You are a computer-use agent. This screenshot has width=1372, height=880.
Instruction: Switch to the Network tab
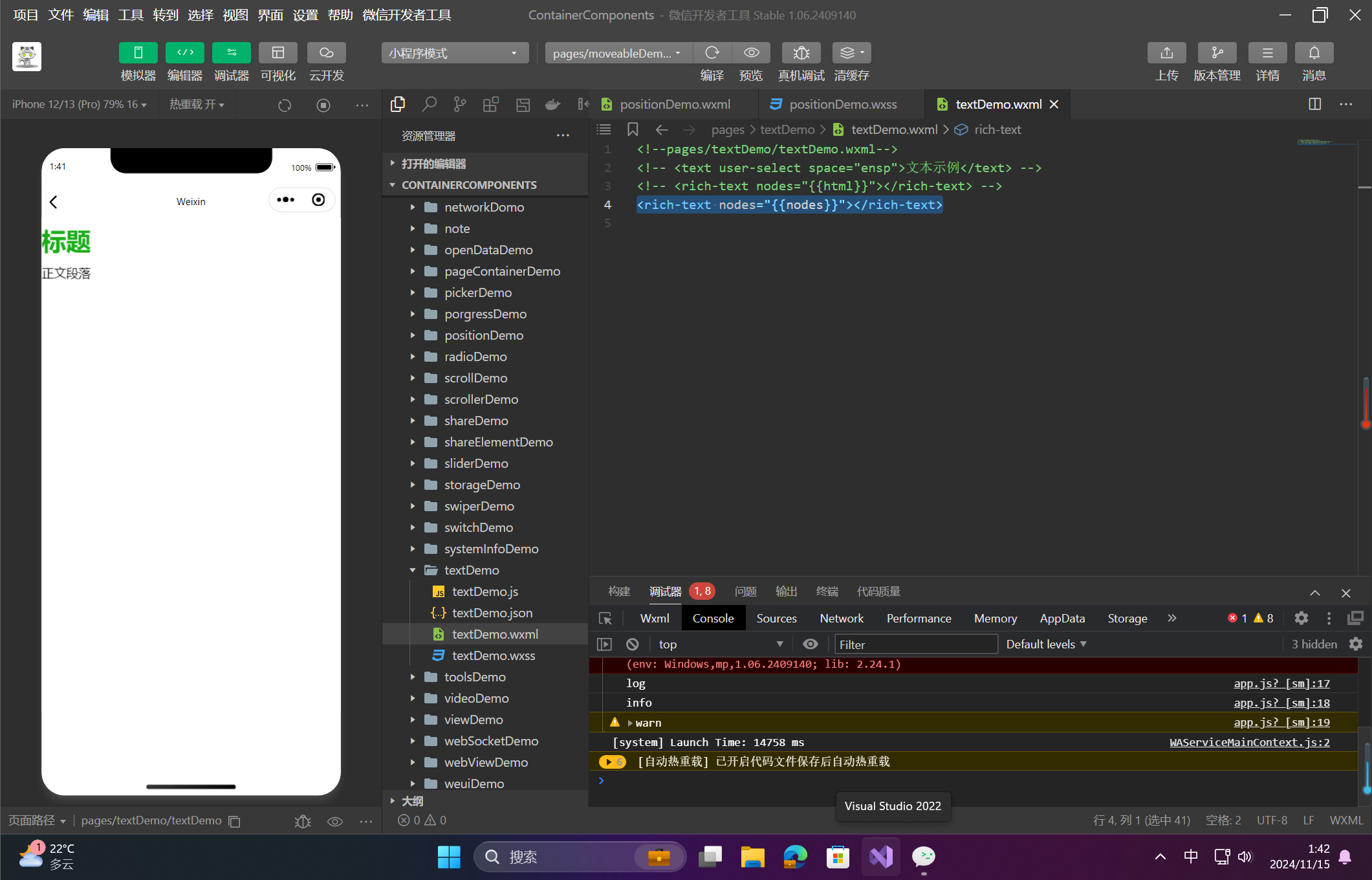[x=841, y=619]
